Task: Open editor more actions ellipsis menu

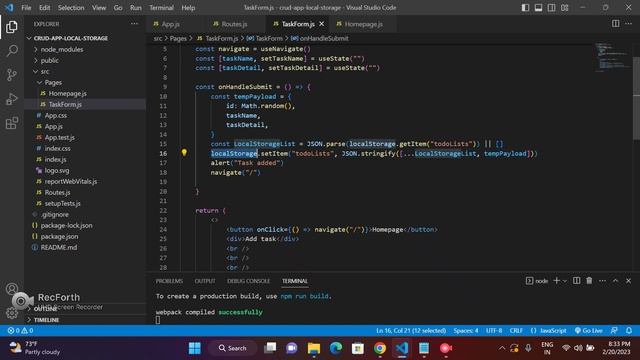Action: [x=629, y=24]
